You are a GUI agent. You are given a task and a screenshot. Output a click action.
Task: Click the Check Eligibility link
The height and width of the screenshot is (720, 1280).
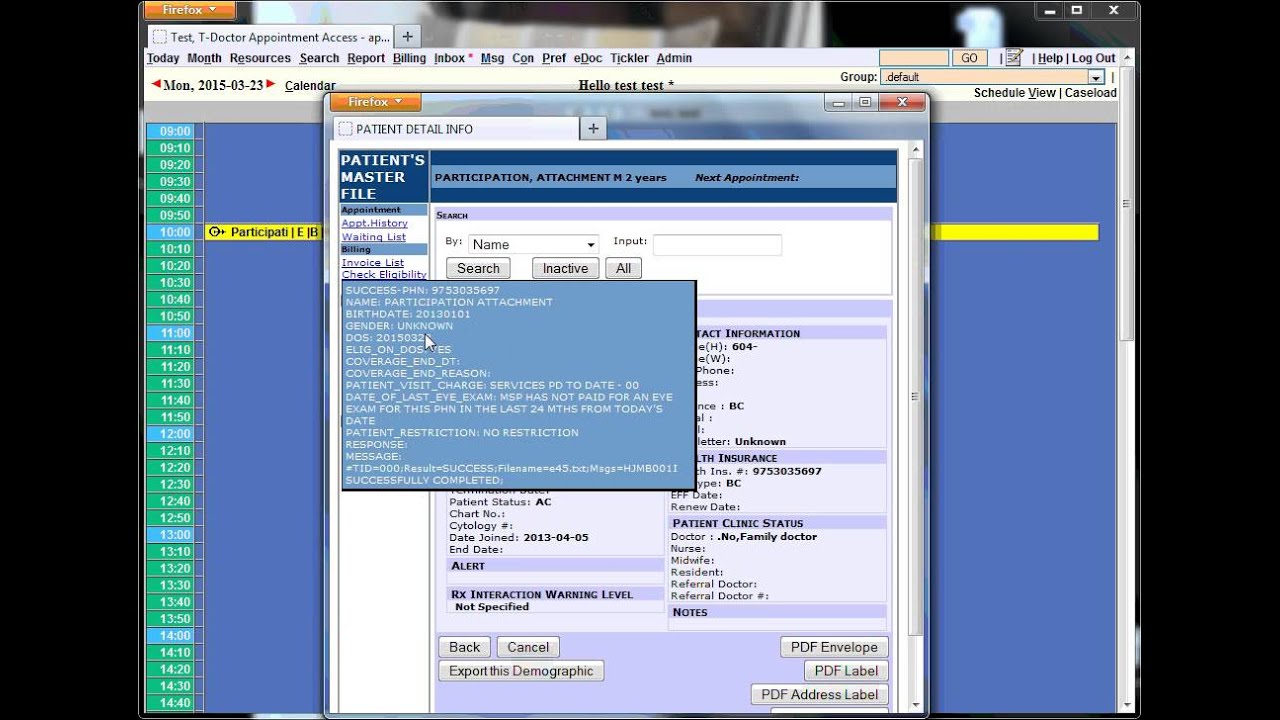pos(384,274)
